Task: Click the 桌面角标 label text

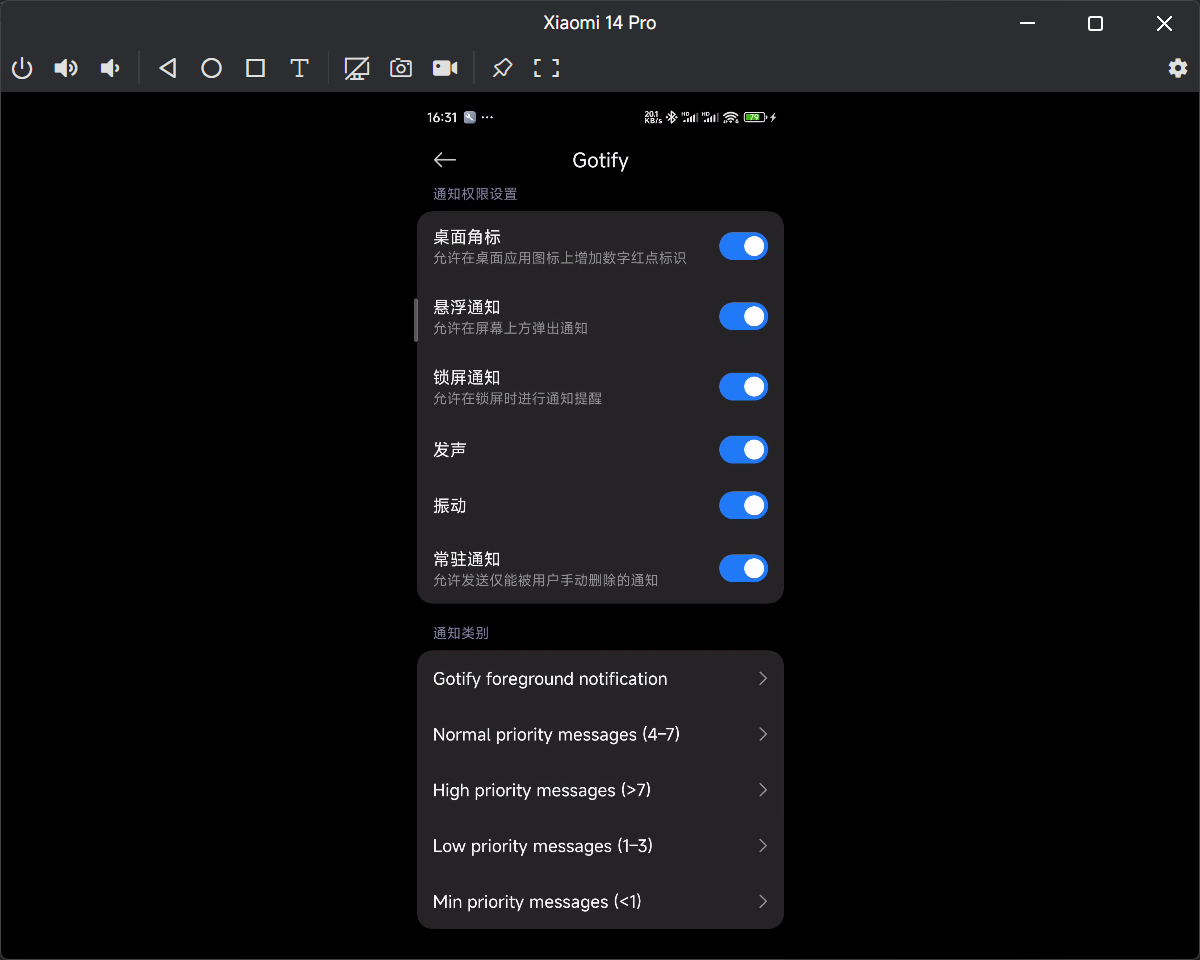Action: click(x=467, y=237)
